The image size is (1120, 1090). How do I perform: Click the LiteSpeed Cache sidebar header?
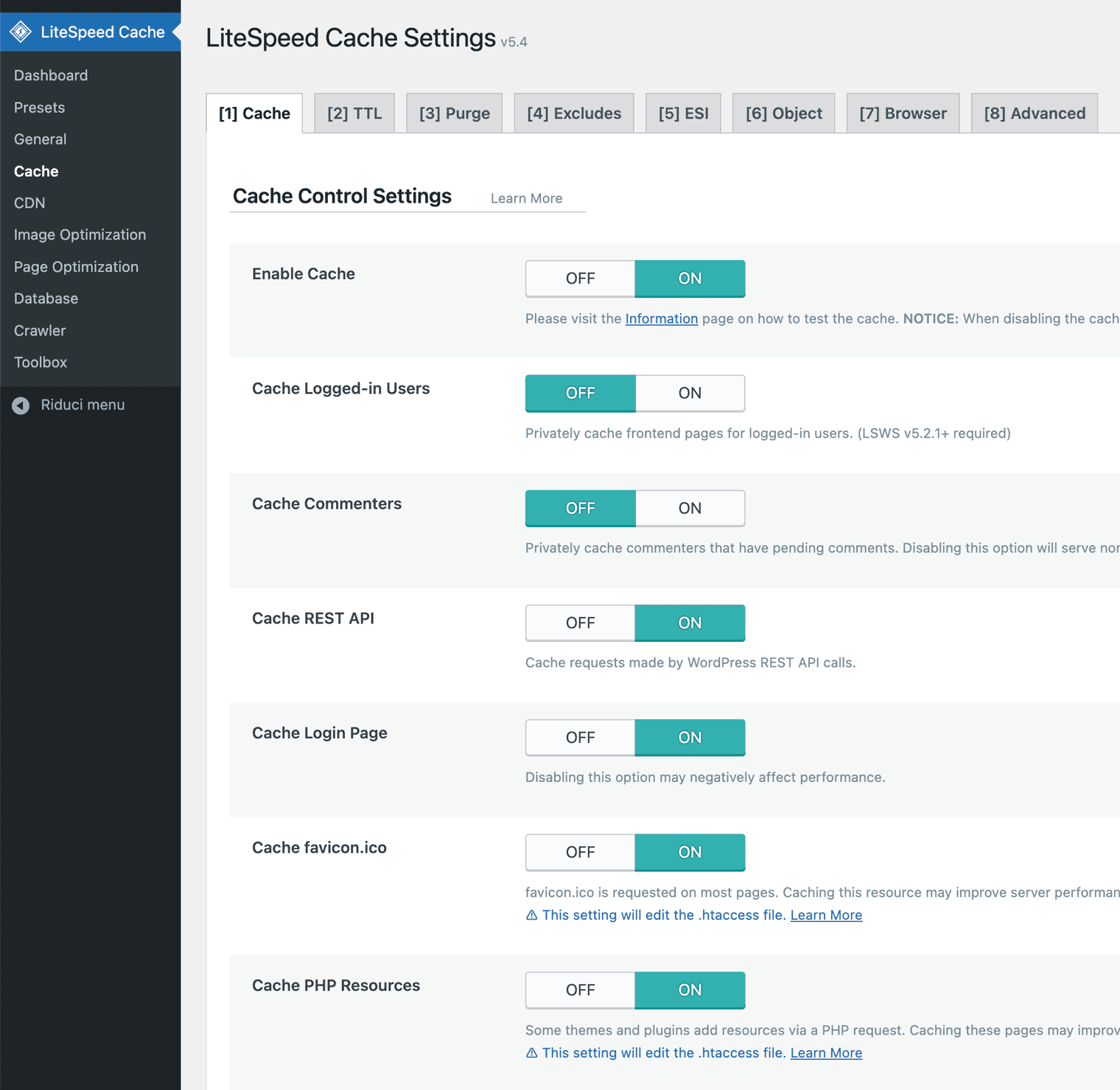[x=90, y=32]
